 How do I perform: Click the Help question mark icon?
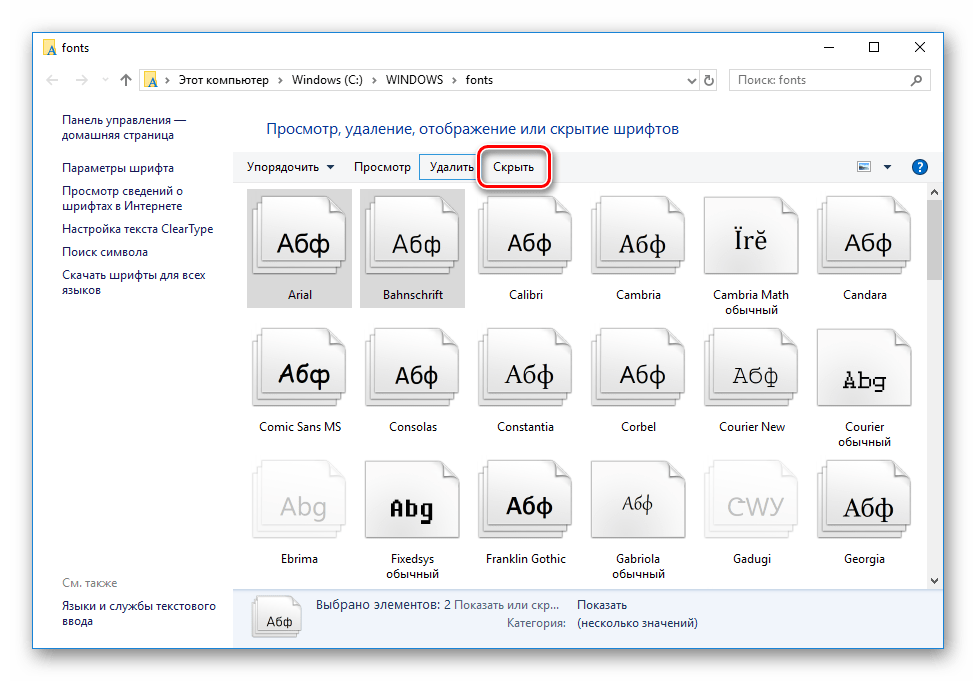(920, 167)
